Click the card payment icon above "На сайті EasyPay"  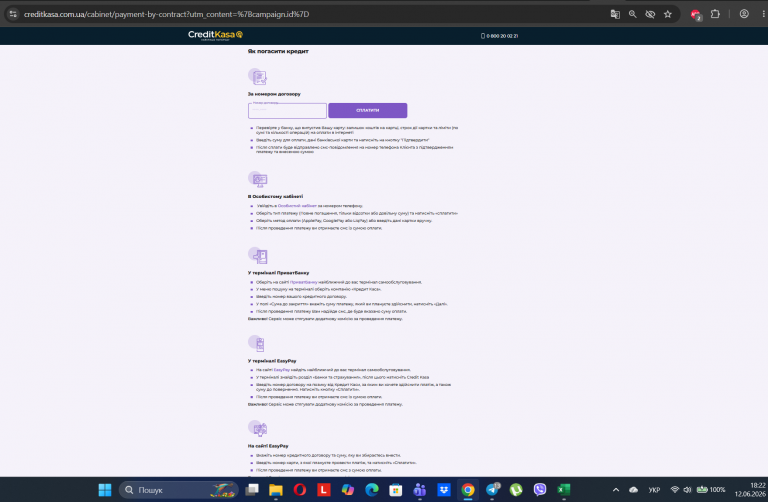pyautogui.click(x=258, y=429)
